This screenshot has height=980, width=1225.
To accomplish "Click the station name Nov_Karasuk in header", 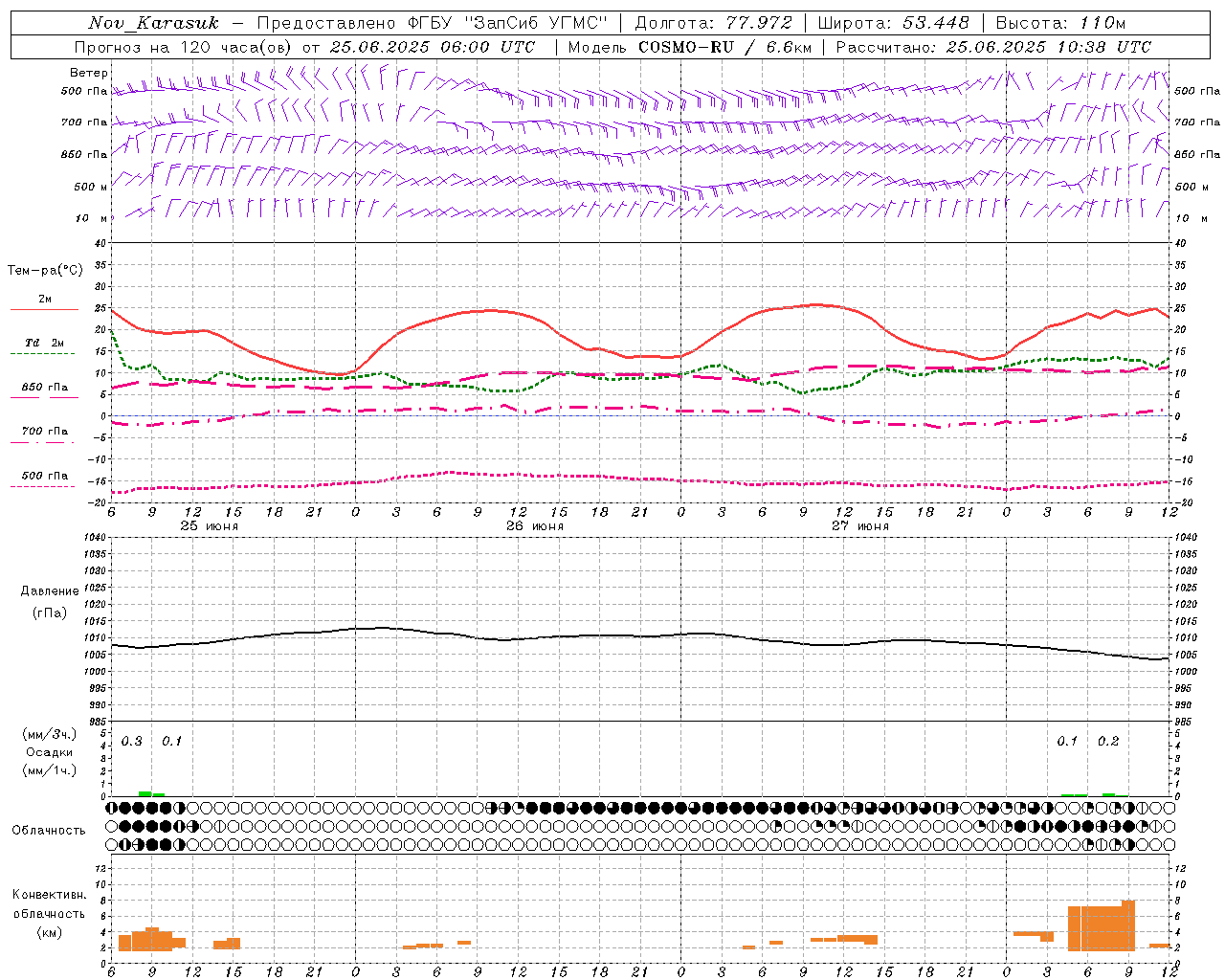I will [x=154, y=23].
